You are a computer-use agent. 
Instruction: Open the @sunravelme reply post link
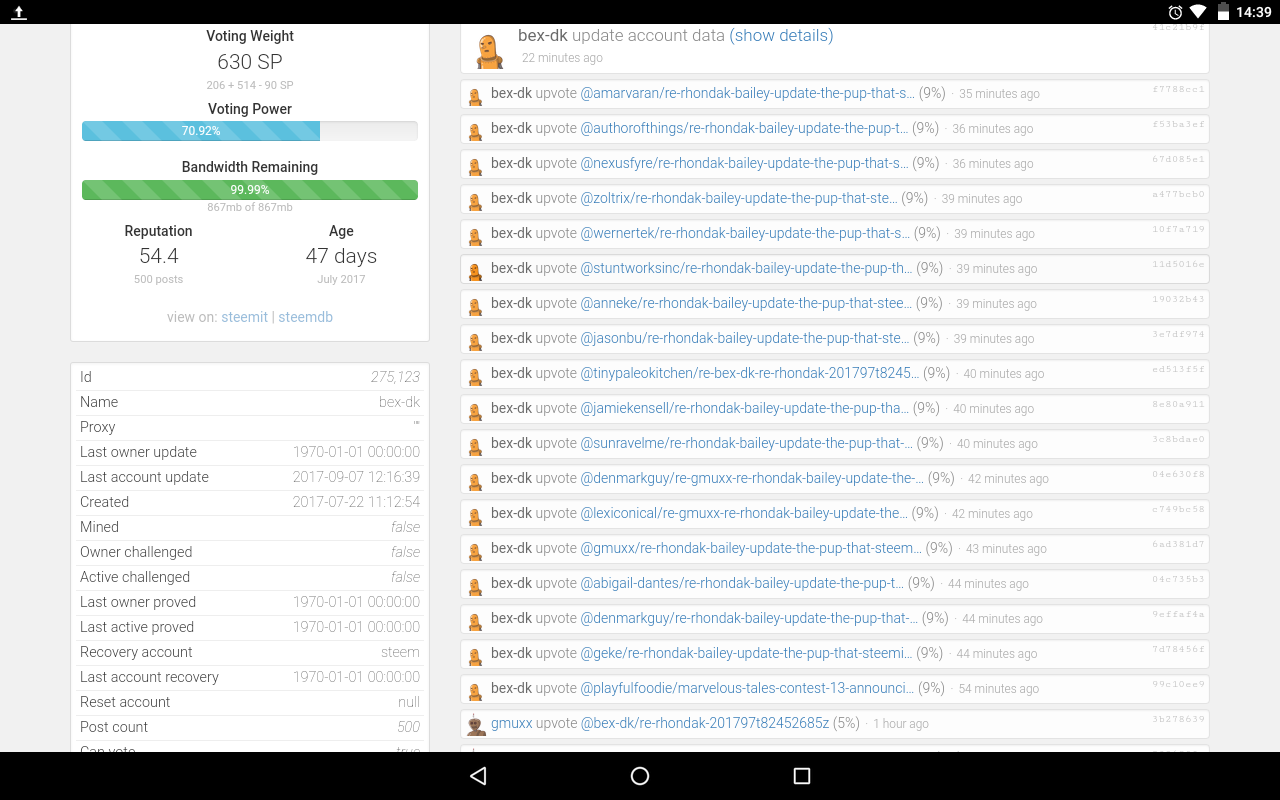(746, 443)
